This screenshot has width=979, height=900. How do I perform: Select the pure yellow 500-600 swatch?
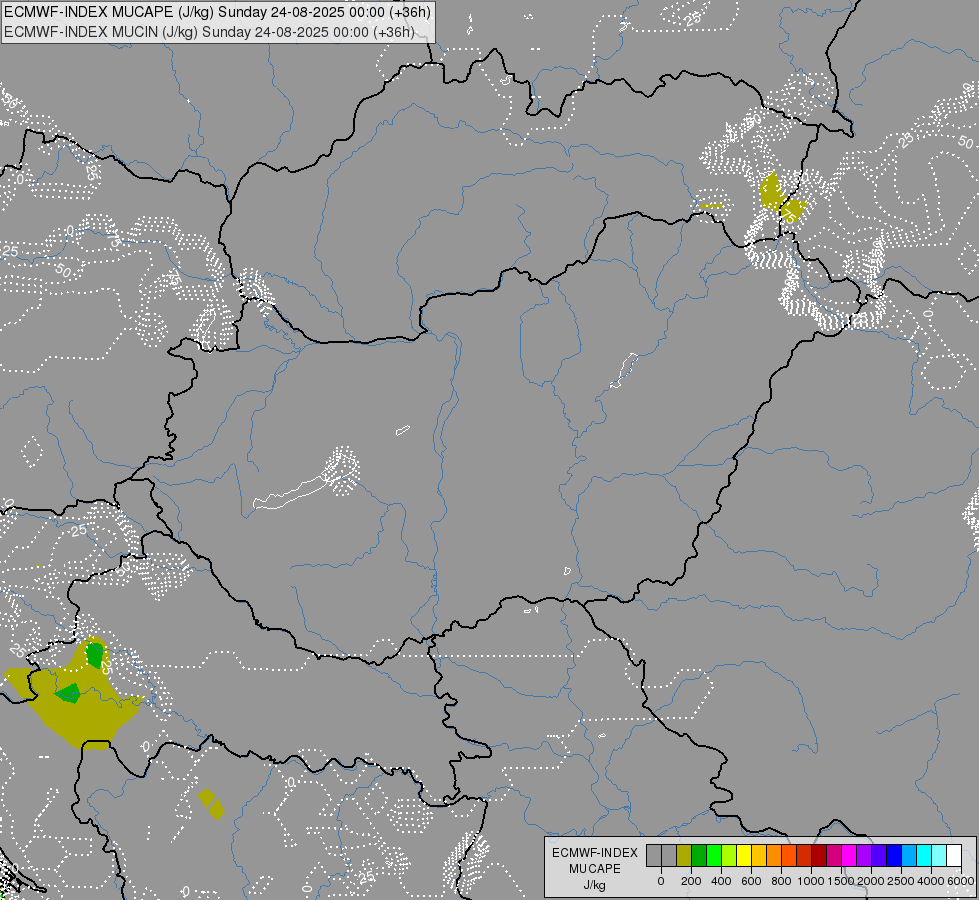[744, 855]
